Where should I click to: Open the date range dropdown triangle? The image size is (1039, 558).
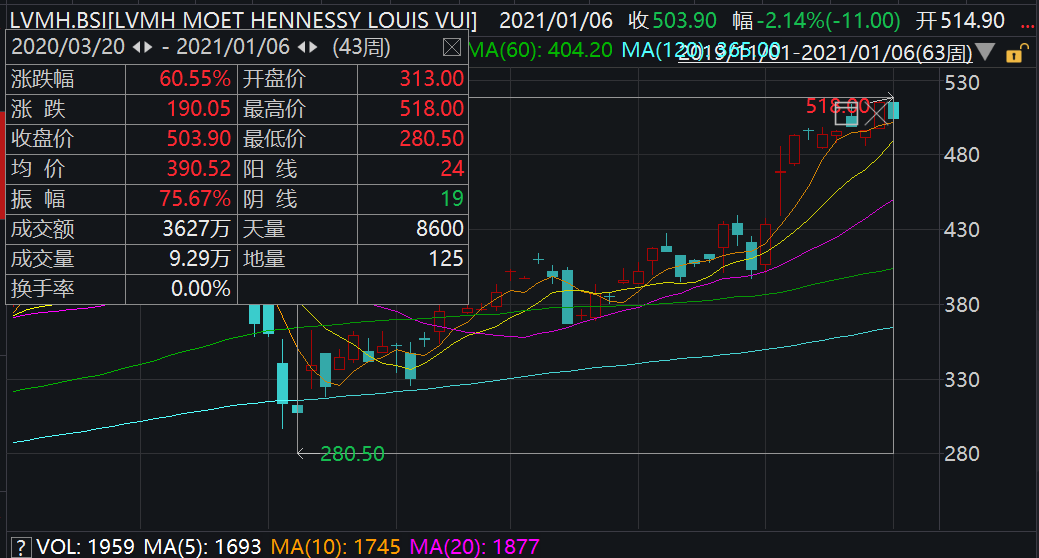coord(986,53)
